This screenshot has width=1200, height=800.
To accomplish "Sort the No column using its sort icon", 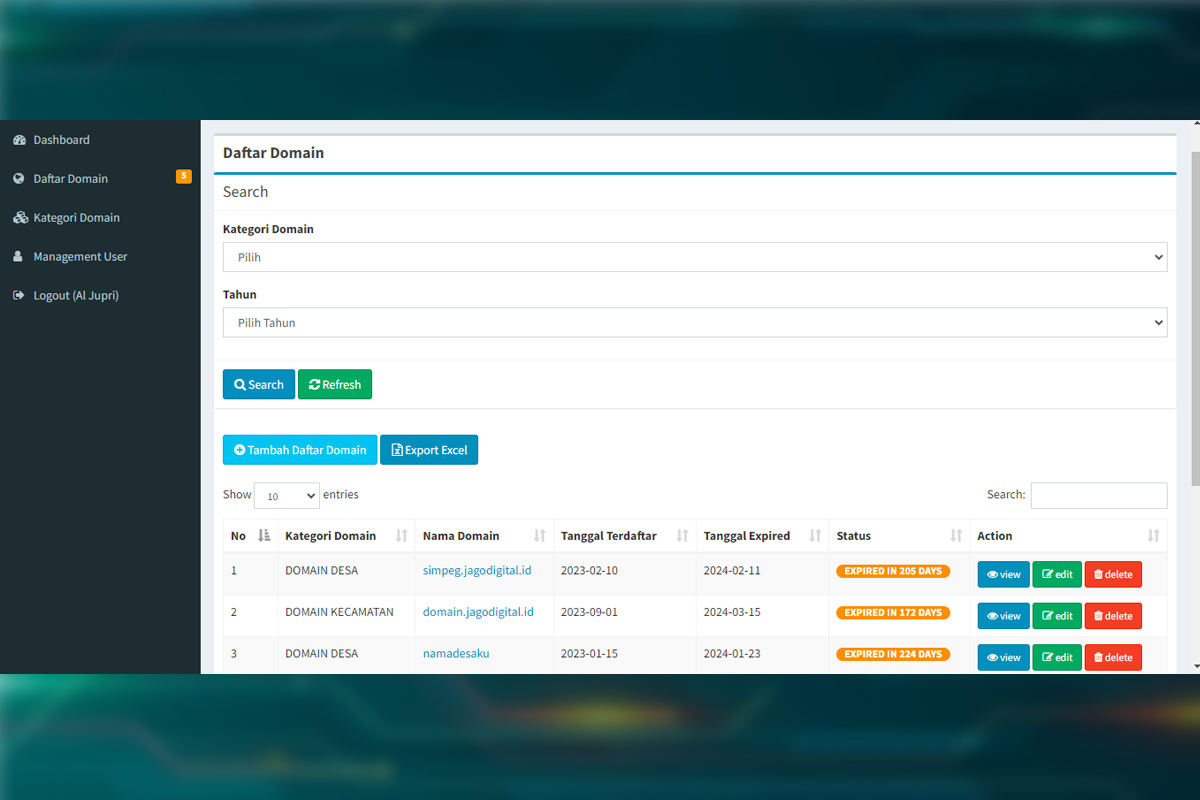I will click(264, 536).
